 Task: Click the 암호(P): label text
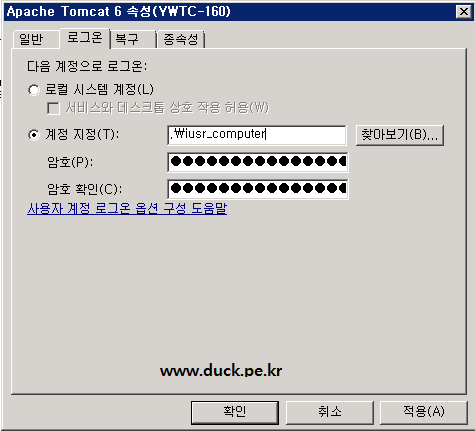[70, 162]
